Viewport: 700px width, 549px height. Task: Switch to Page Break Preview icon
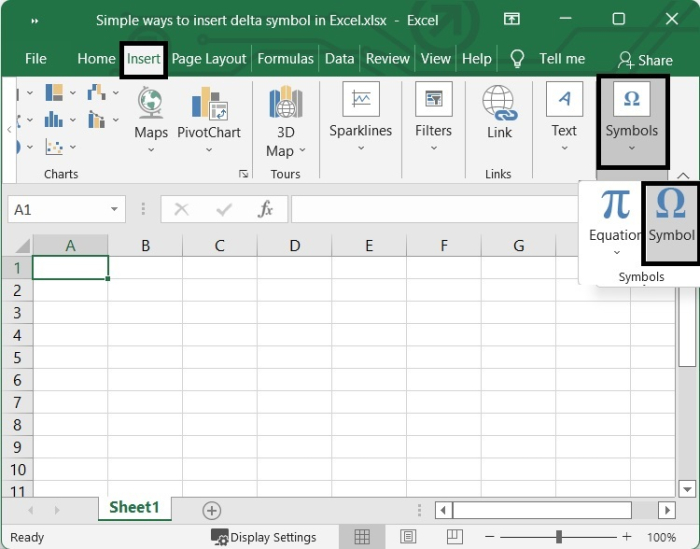point(454,537)
